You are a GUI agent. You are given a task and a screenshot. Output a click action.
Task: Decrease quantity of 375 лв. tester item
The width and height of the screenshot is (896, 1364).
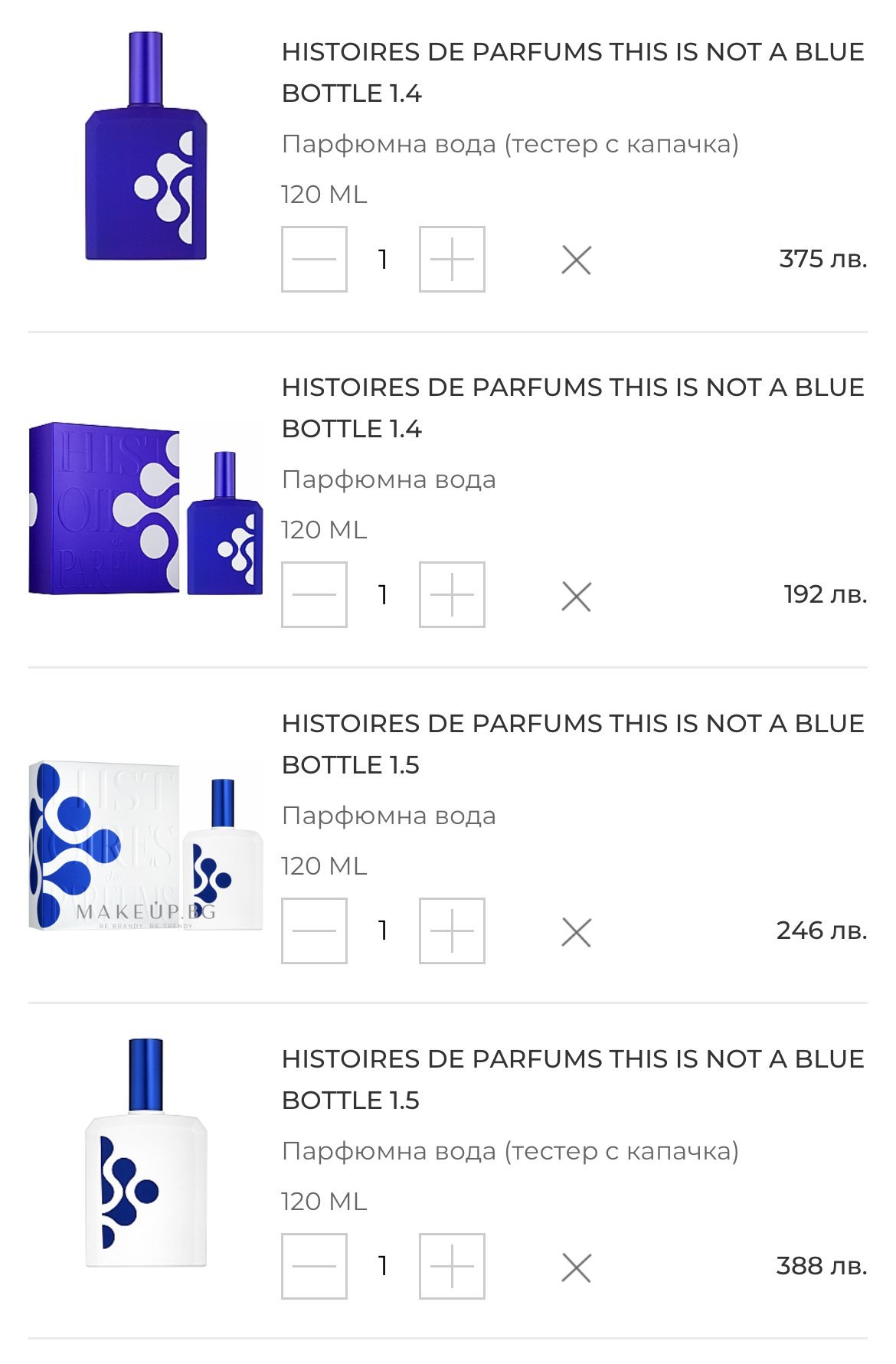click(314, 260)
